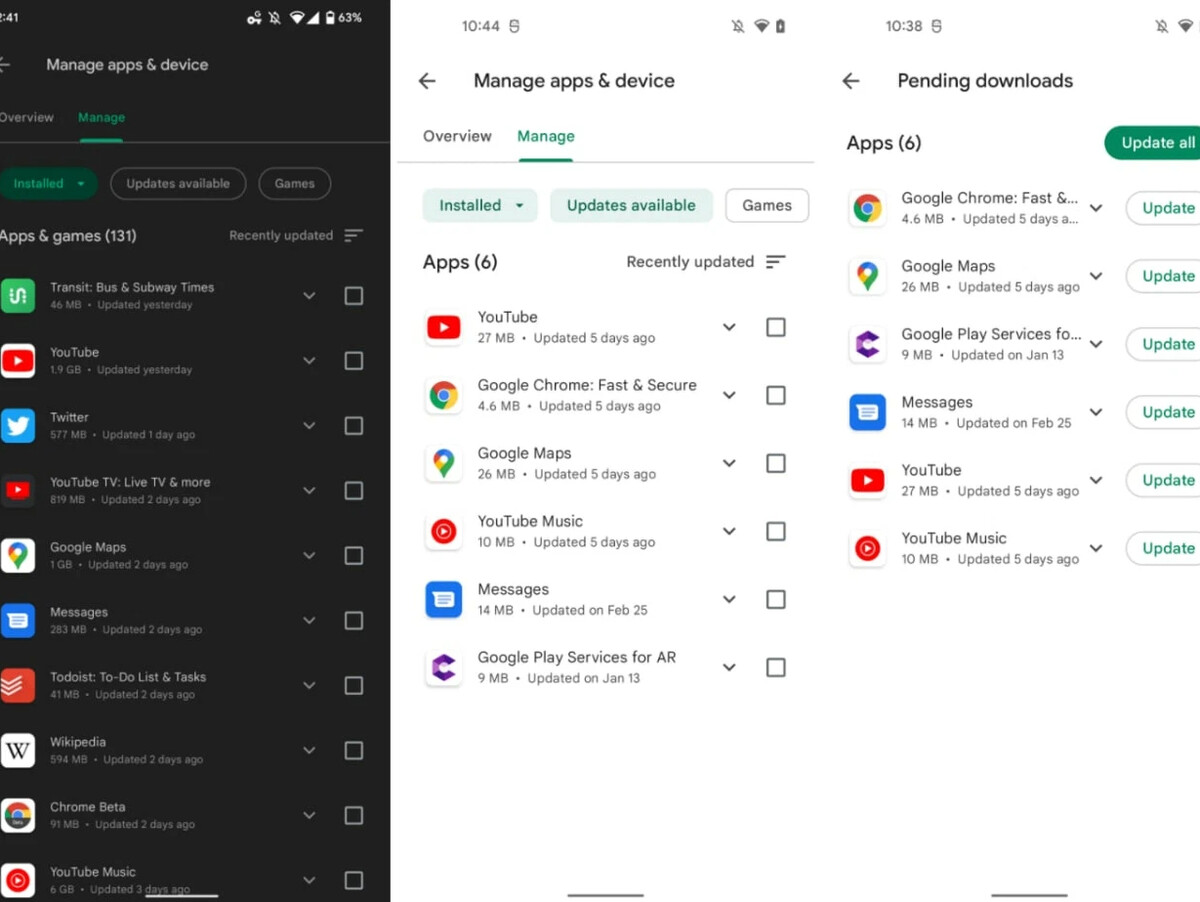The height and width of the screenshot is (902, 1200).
Task: Tap Updates available chip in middle panel
Action: [631, 205]
